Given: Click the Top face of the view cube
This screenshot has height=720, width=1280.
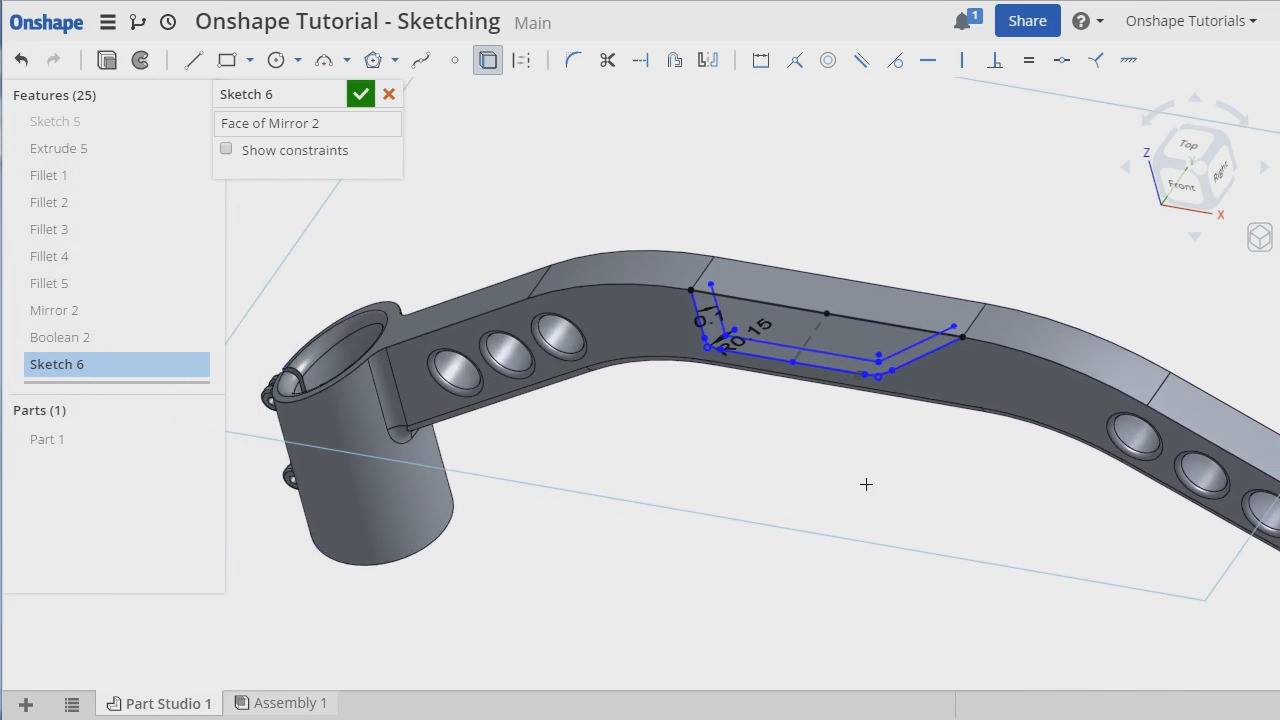Looking at the screenshot, I should point(1189,145).
